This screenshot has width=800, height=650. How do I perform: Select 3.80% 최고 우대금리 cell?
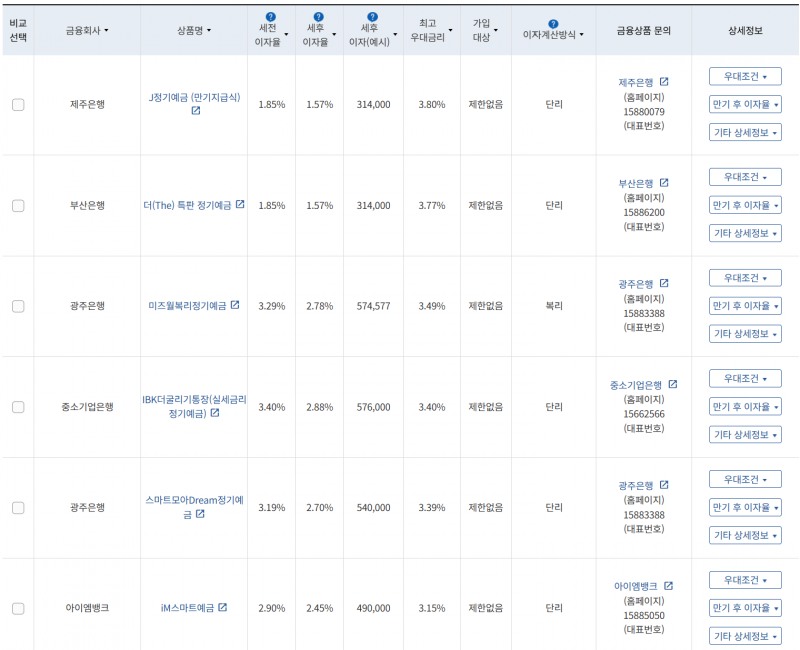coord(432,105)
